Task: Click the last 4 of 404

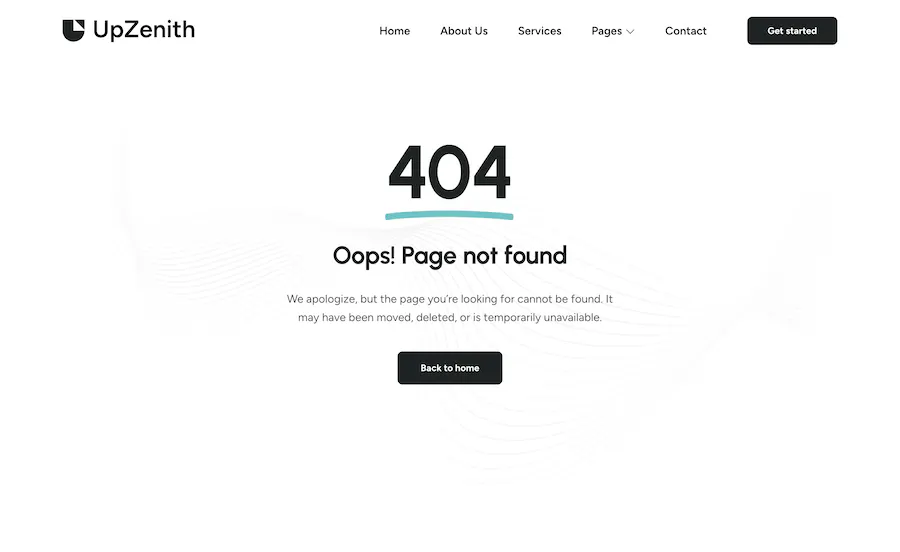Action: 492,172
